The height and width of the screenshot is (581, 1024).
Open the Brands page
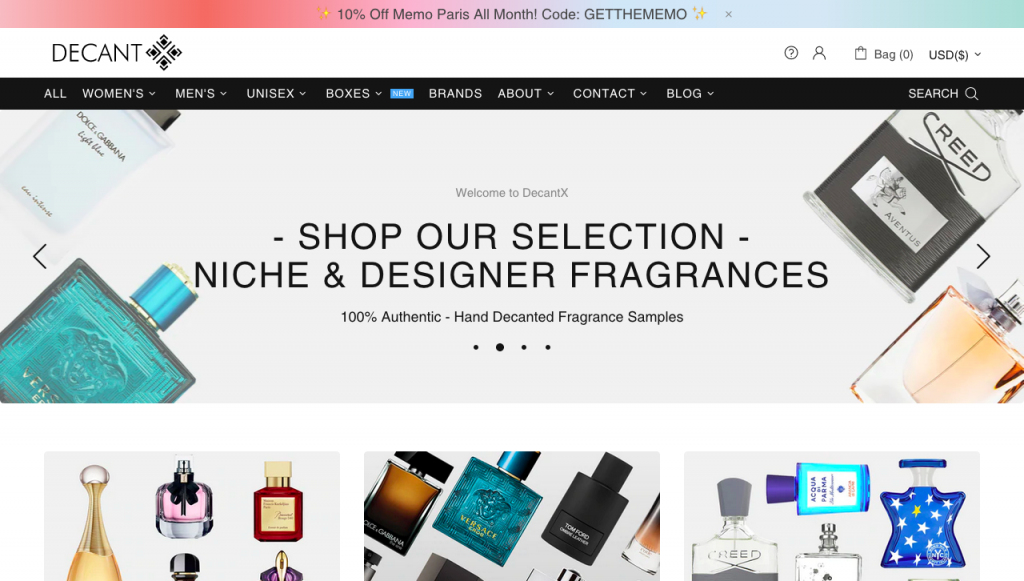click(x=455, y=93)
